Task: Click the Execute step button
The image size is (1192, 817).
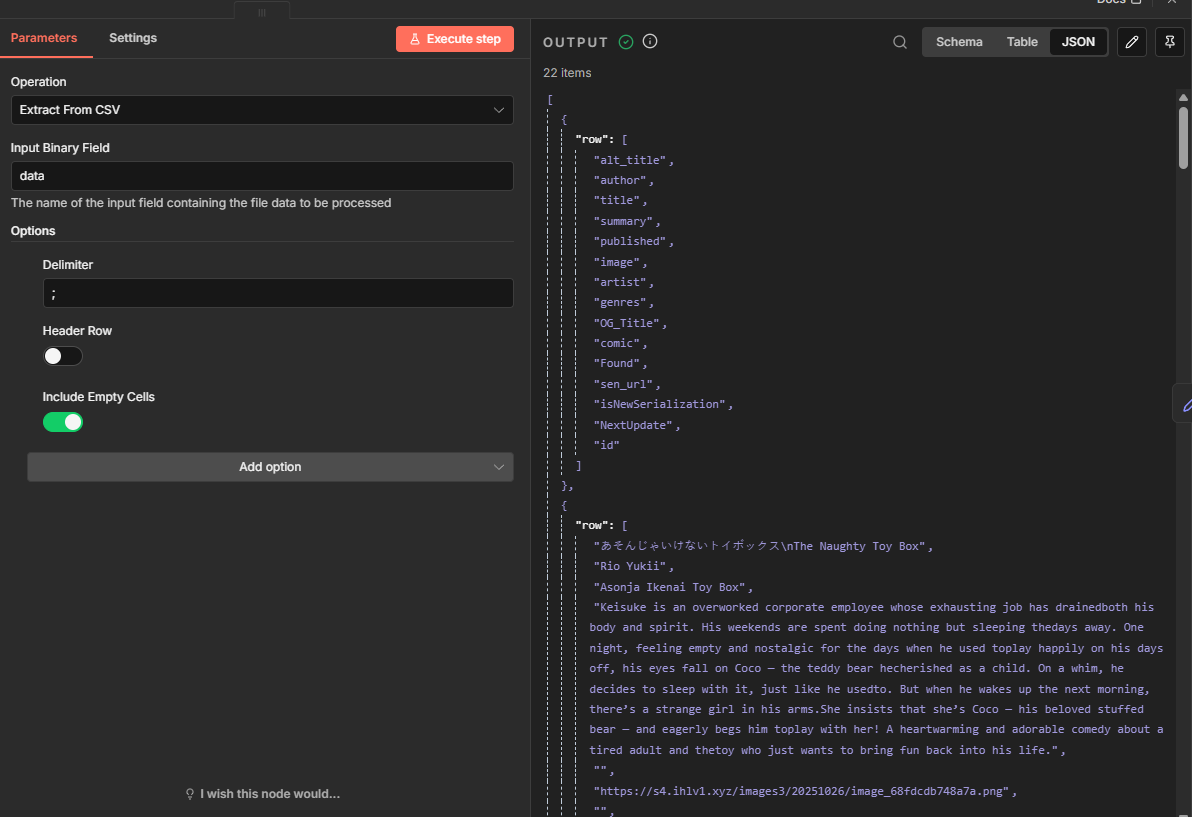Action: pyautogui.click(x=455, y=39)
